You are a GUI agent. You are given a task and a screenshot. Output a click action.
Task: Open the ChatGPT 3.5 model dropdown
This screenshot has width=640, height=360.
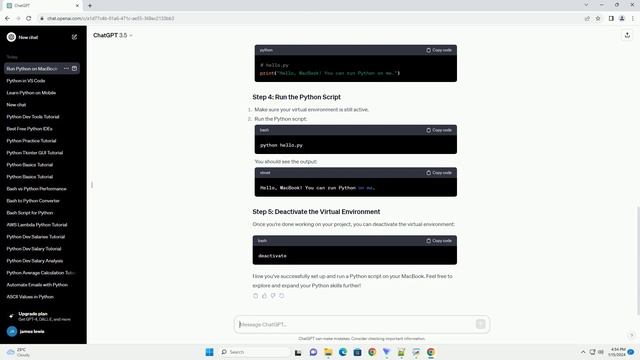click(113, 36)
